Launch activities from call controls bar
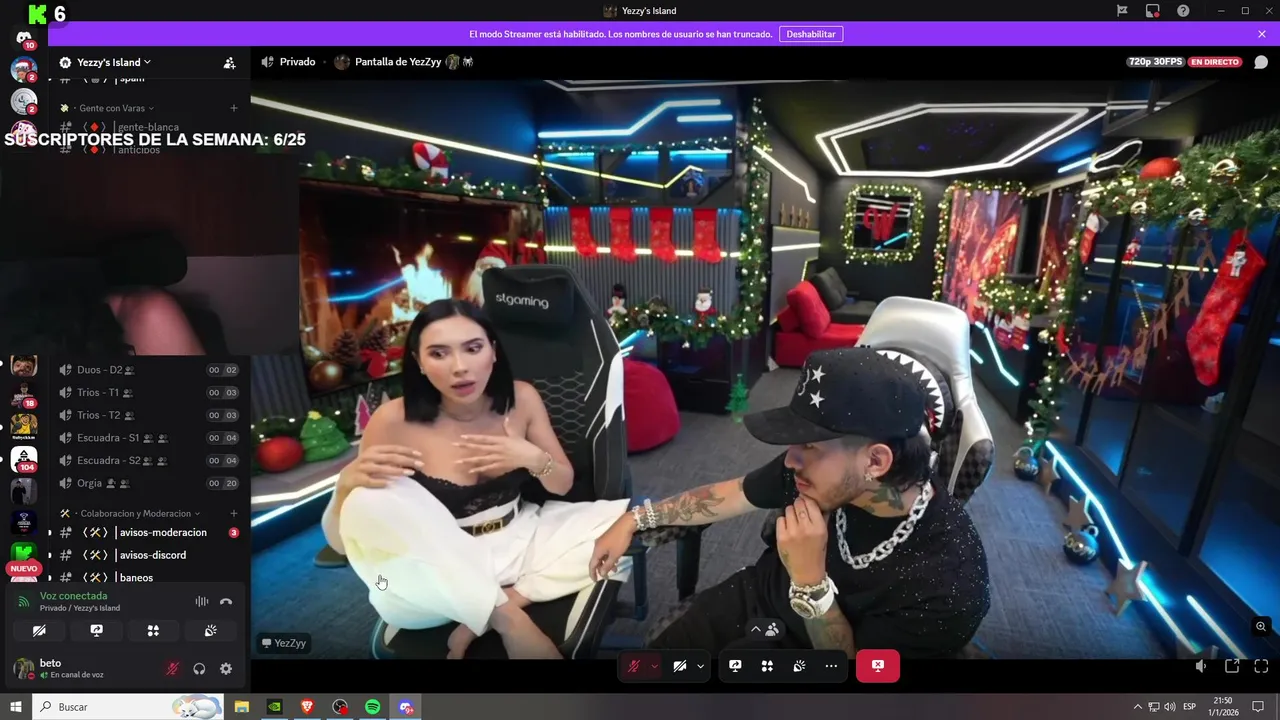 [x=767, y=666]
